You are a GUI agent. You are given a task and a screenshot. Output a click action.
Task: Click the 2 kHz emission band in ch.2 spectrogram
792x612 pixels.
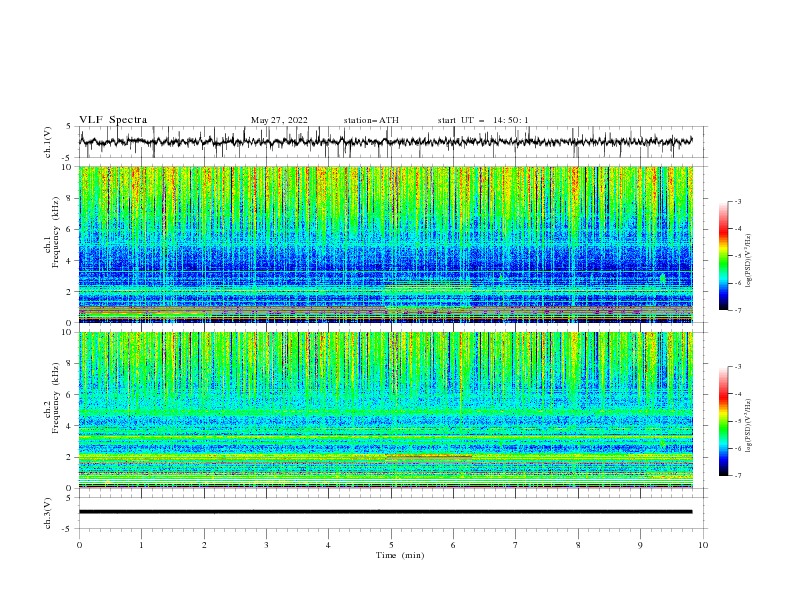click(x=386, y=457)
